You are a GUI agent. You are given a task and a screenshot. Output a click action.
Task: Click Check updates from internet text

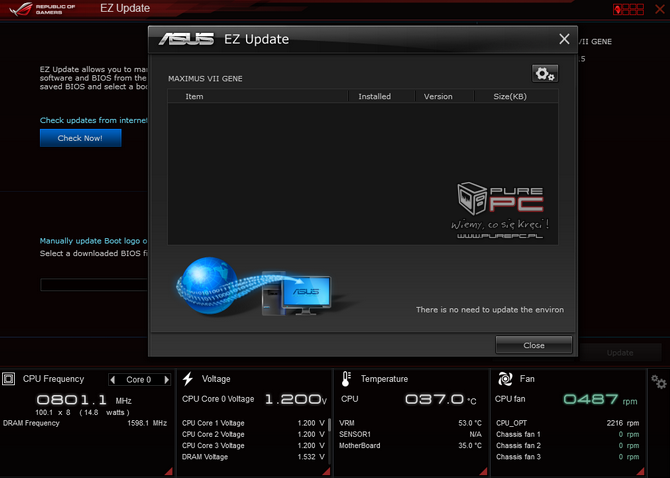click(x=94, y=120)
